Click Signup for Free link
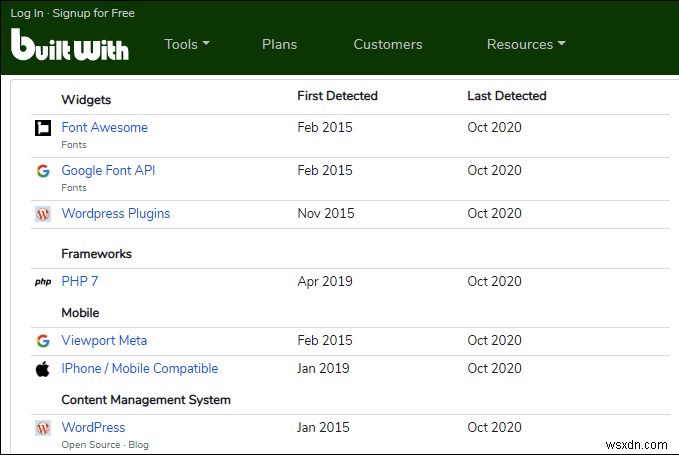This screenshot has height=455, width=679. (94, 13)
